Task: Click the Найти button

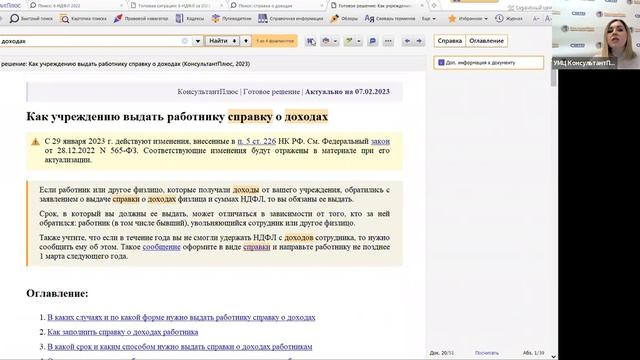Action: (222, 41)
